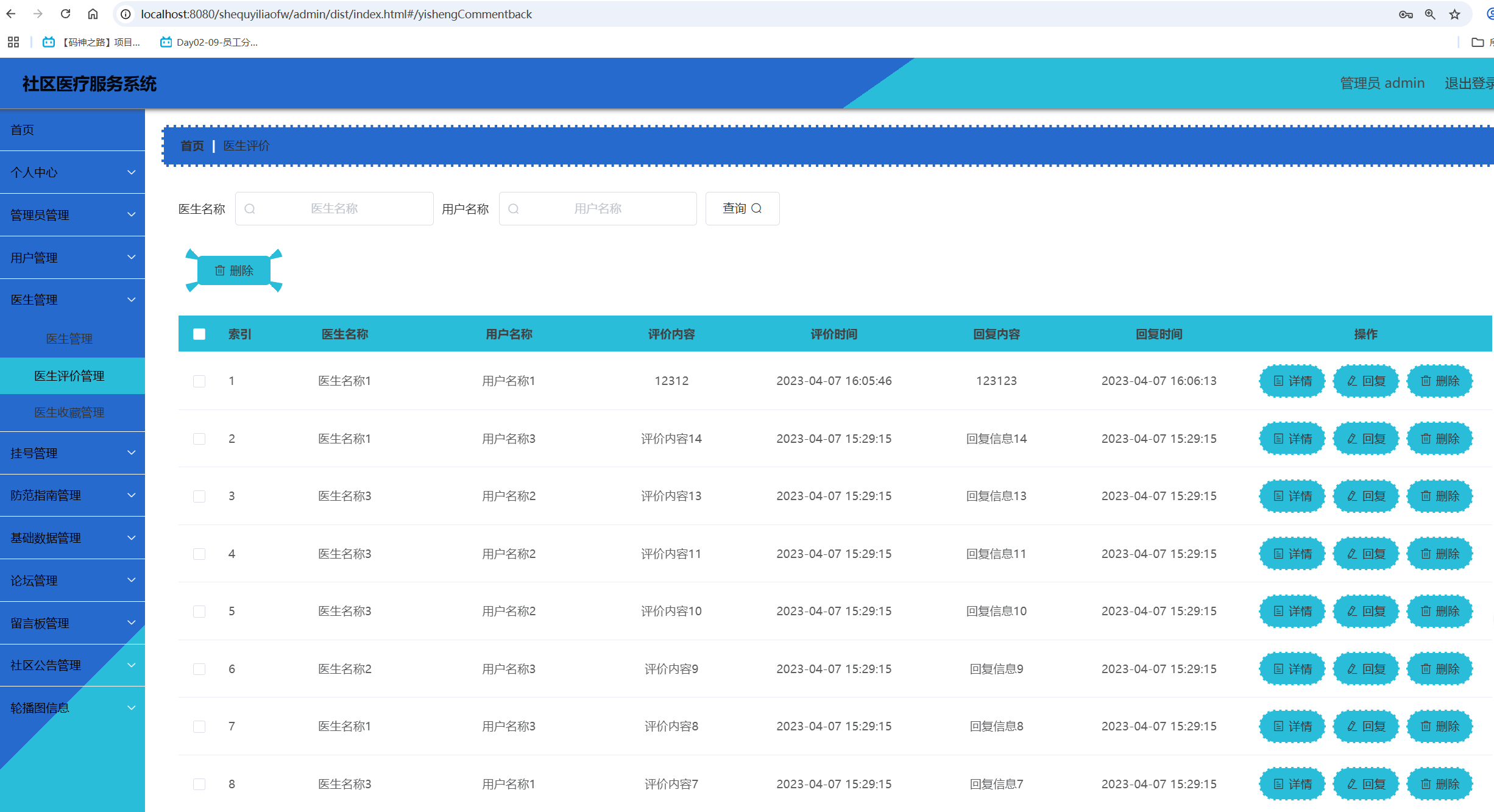
Task: Click 删除 for row 1
Action: [1440, 381]
